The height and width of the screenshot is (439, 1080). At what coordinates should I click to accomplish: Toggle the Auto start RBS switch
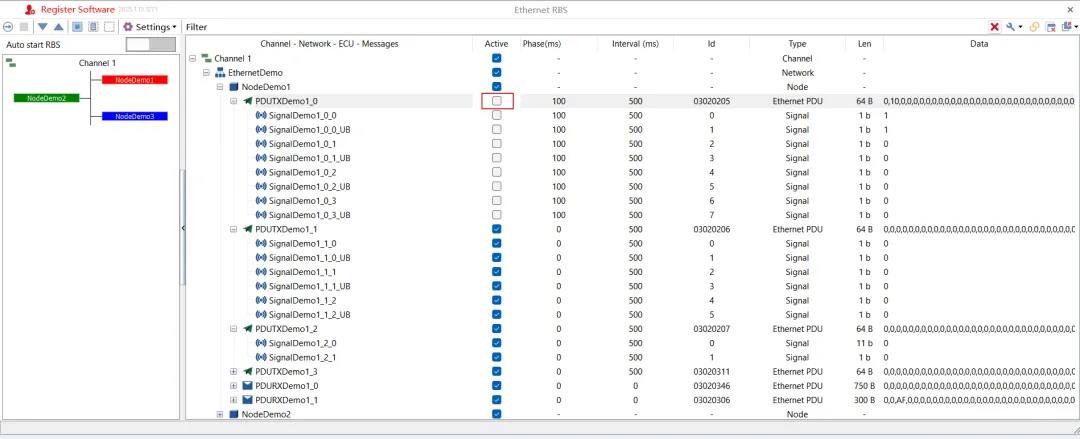click(x=151, y=45)
